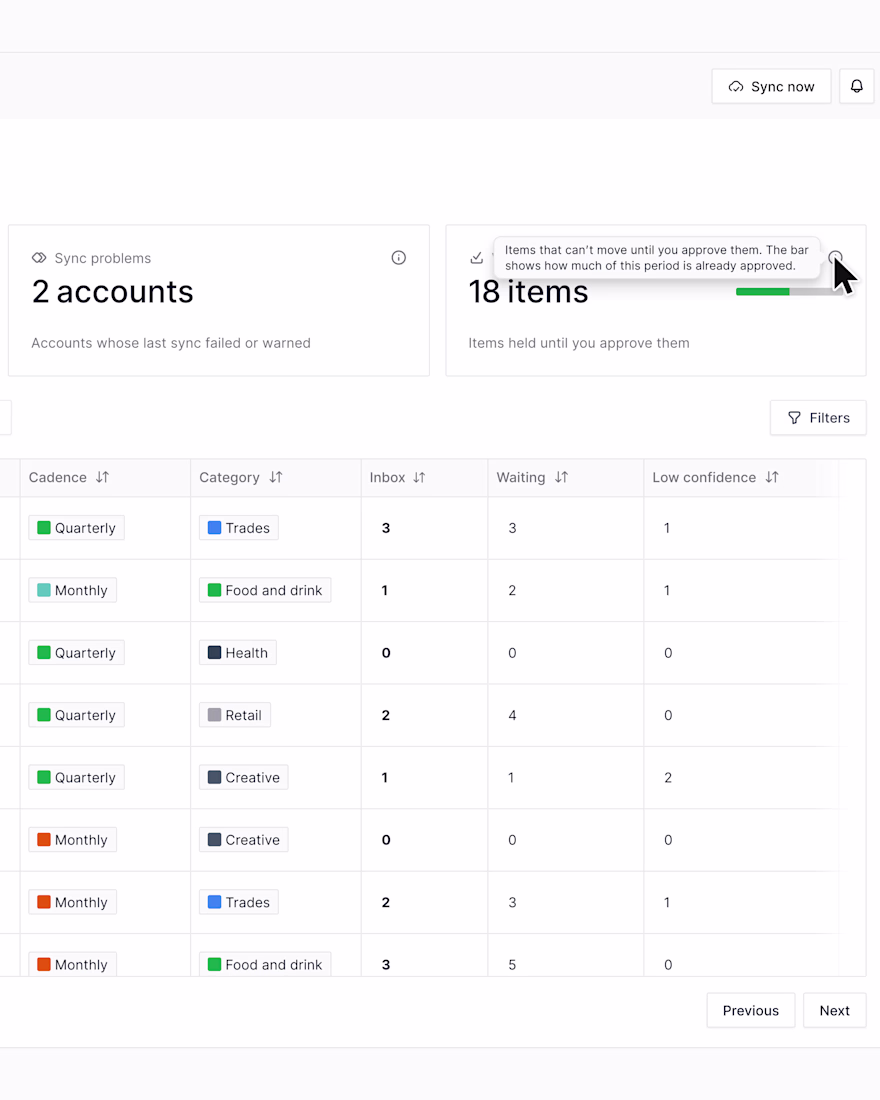Select the Creative tag in the Monthly row

(244, 840)
